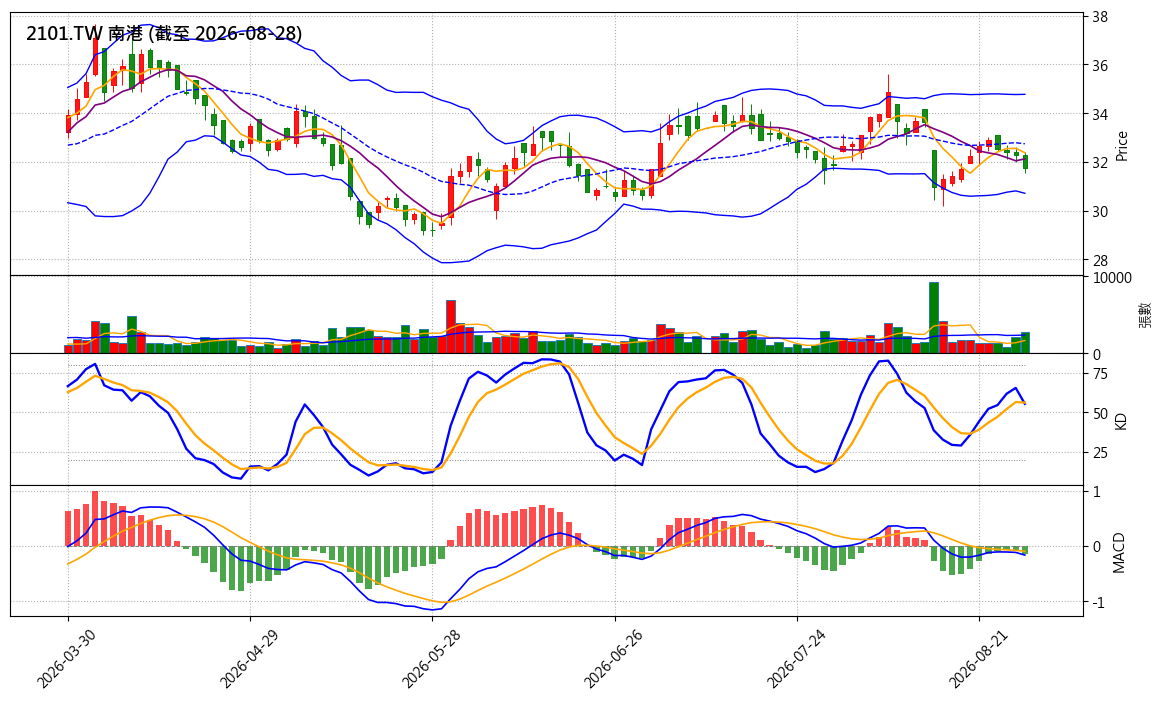Viewport: 1163px width, 701px height.
Task: Click price tick 36 on the axis
Action: tap(1101, 65)
